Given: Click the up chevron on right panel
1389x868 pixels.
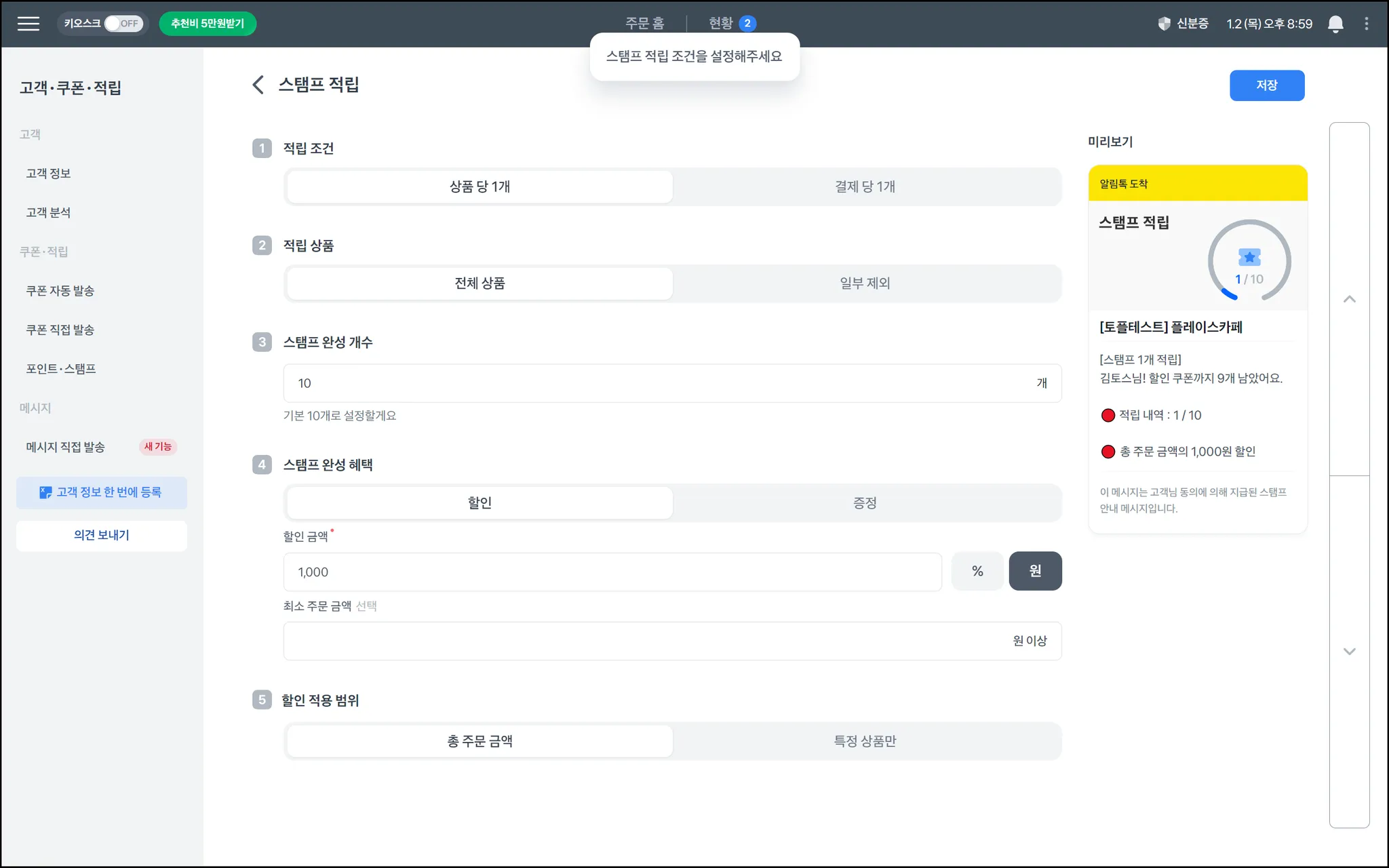Looking at the screenshot, I should [1349, 299].
